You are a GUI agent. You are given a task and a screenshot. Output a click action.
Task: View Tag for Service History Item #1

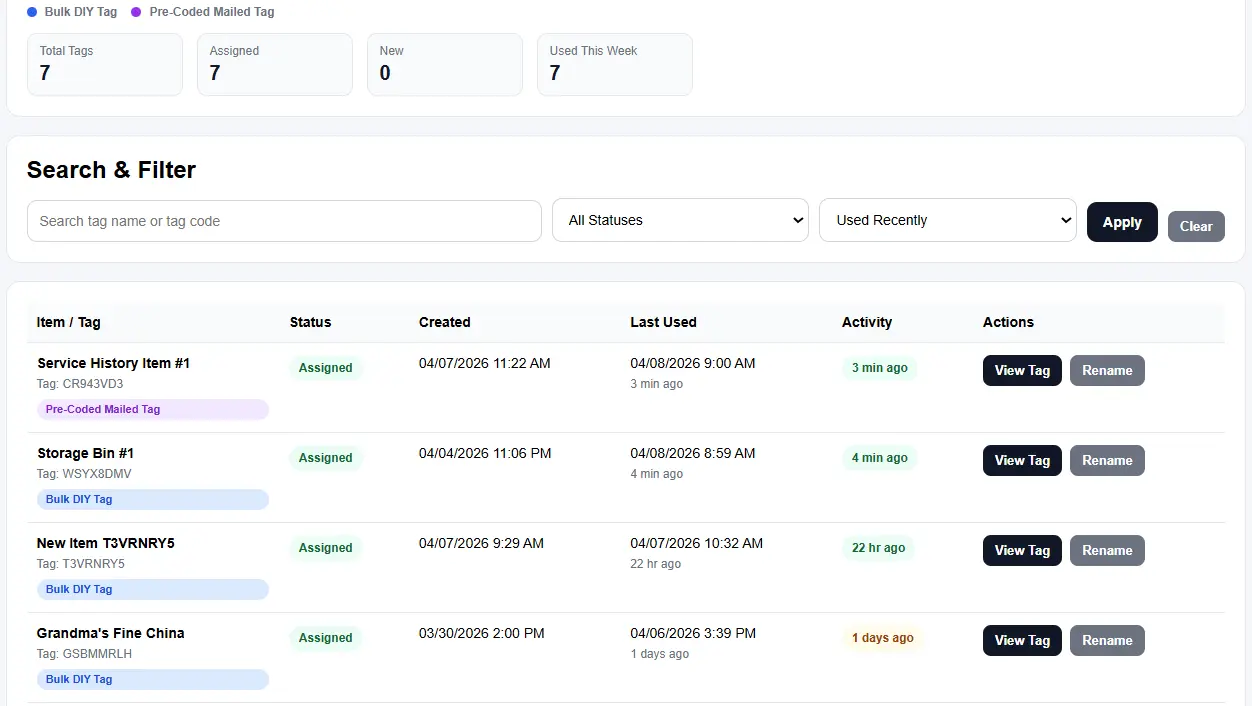(x=1021, y=370)
